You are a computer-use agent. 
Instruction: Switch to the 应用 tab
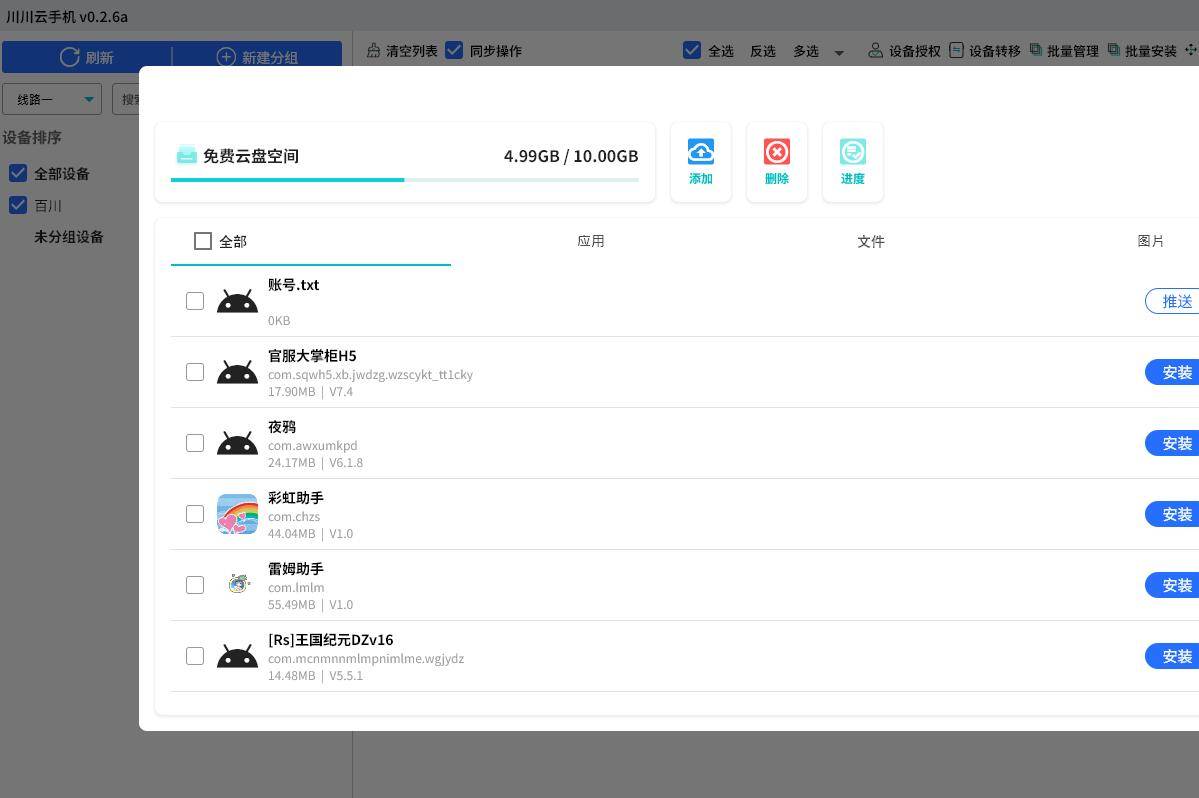pos(590,241)
